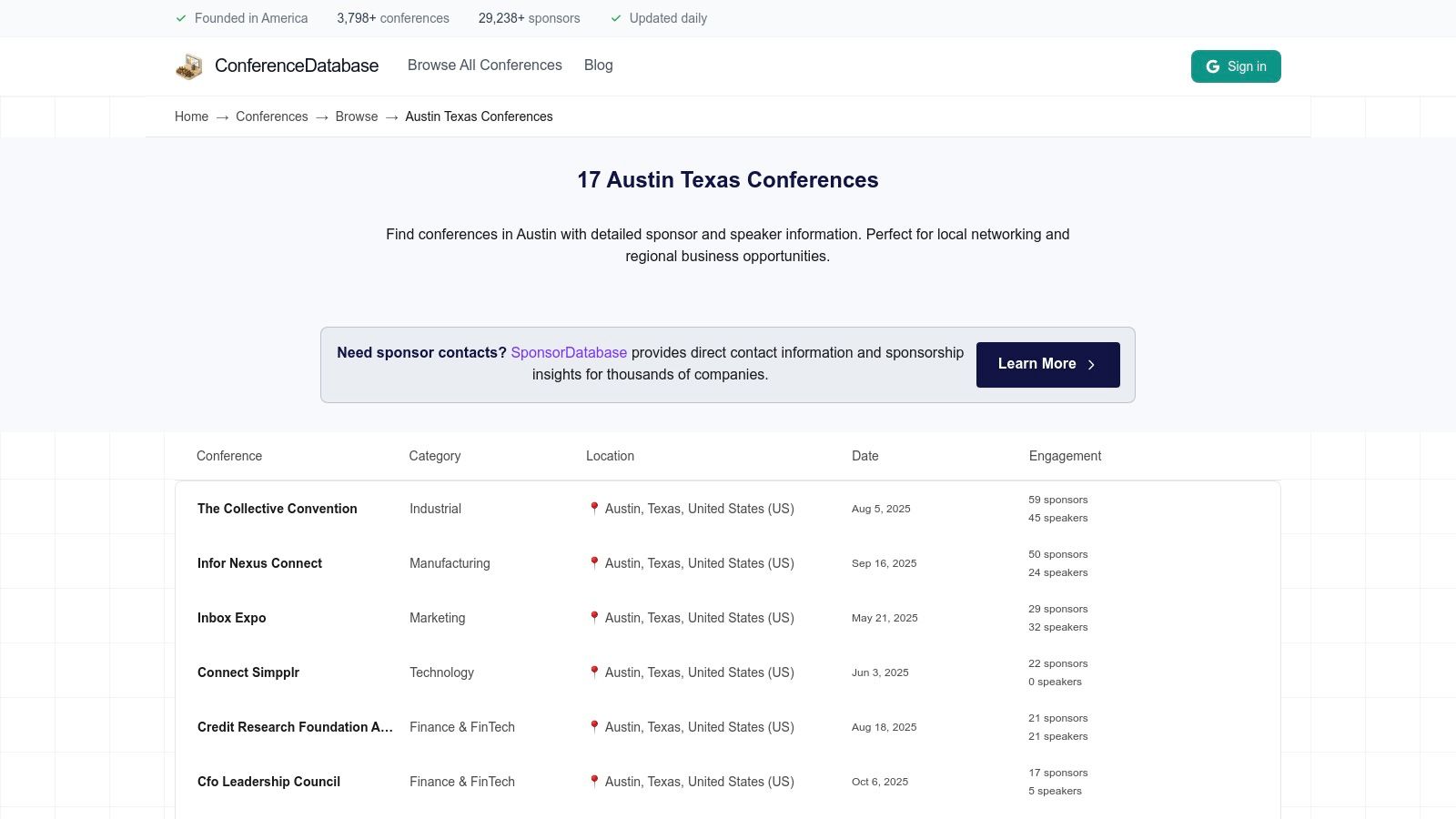Open Browse All Conferences menu item
Image resolution: width=1456 pixels, height=819 pixels.
point(484,66)
